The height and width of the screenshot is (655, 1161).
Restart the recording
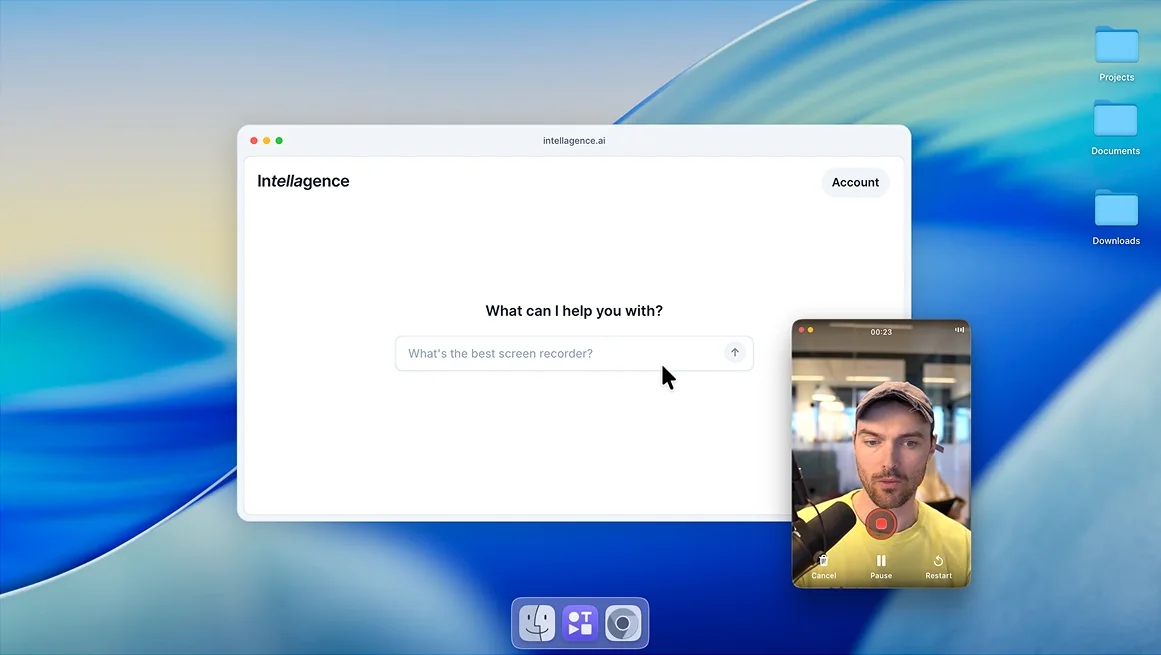[x=938, y=567]
